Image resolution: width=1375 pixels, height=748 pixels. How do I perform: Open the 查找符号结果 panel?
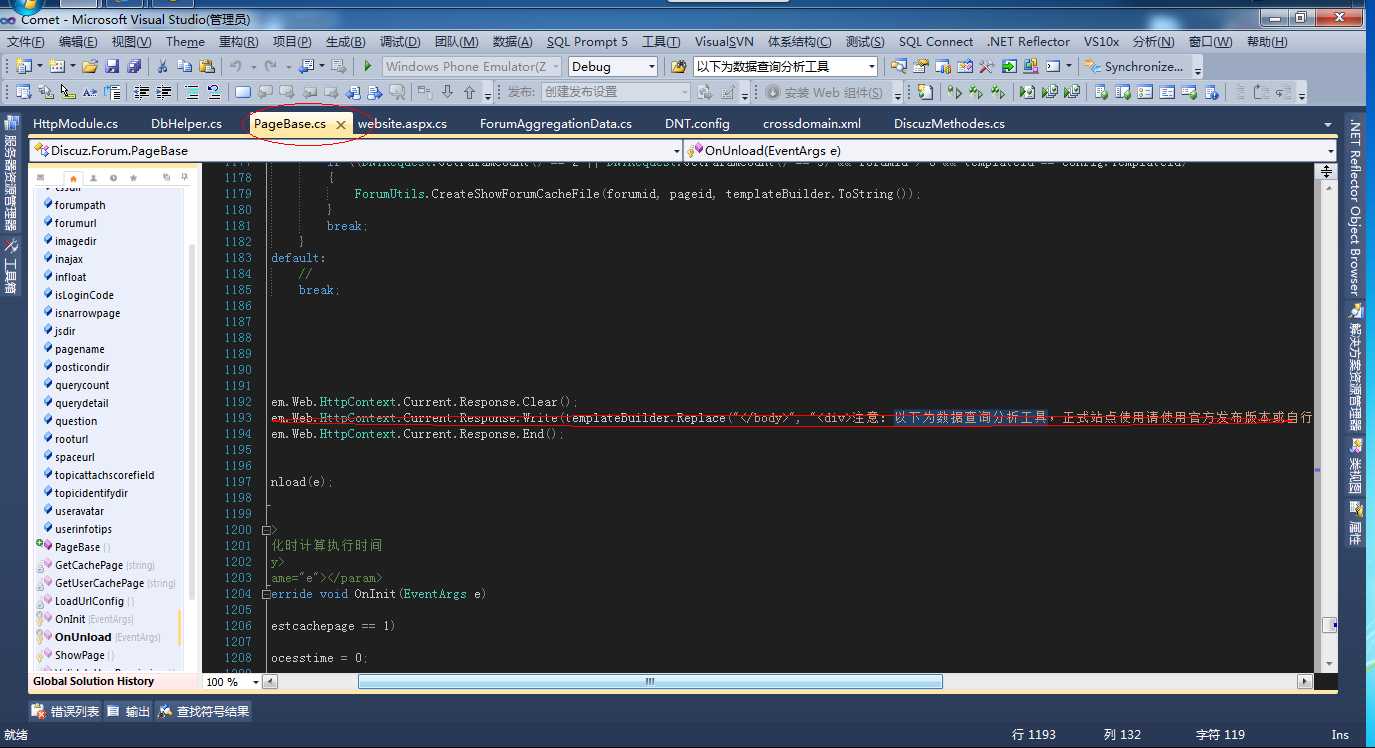click(204, 712)
